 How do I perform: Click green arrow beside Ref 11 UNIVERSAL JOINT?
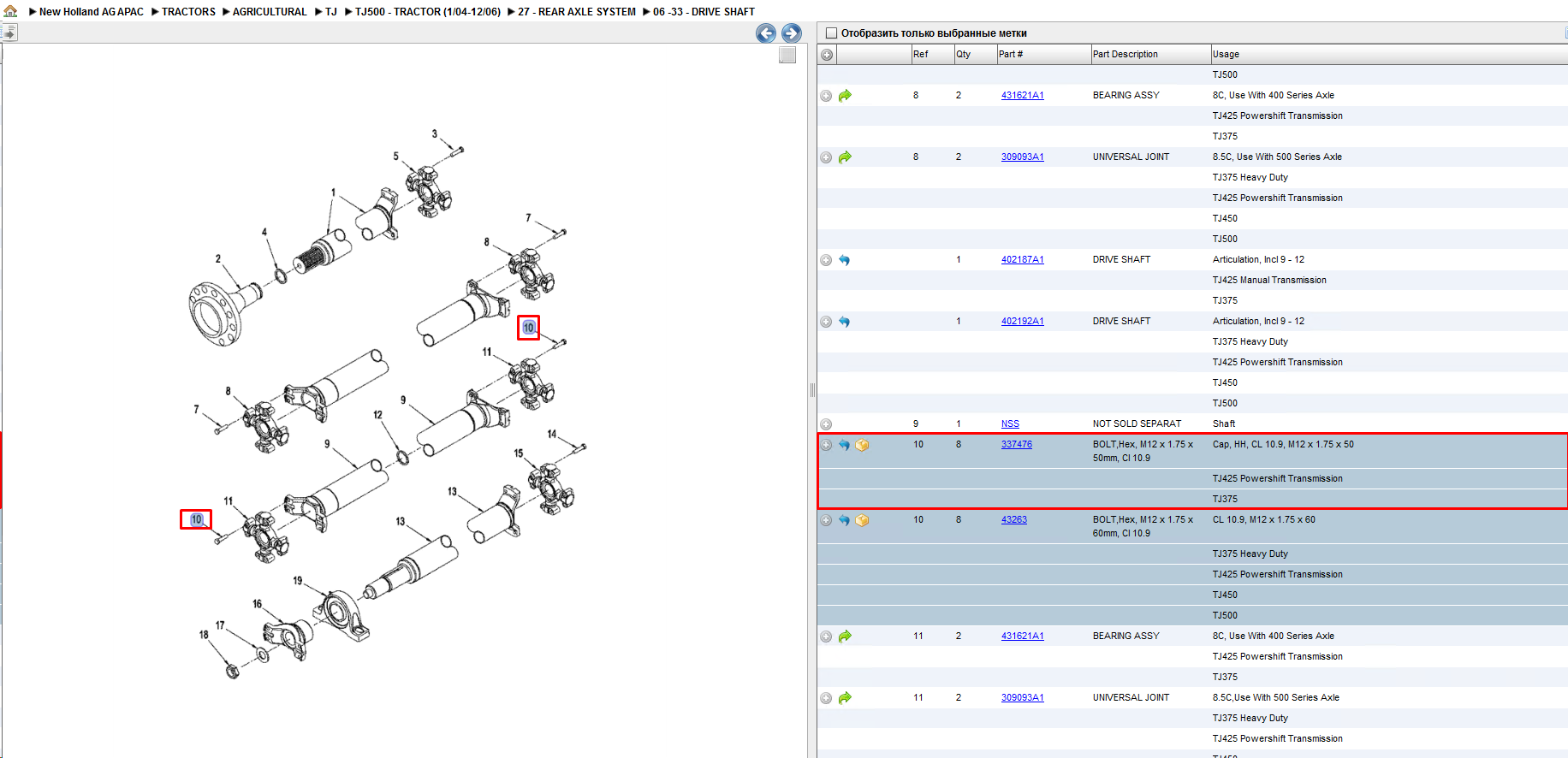[845, 698]
